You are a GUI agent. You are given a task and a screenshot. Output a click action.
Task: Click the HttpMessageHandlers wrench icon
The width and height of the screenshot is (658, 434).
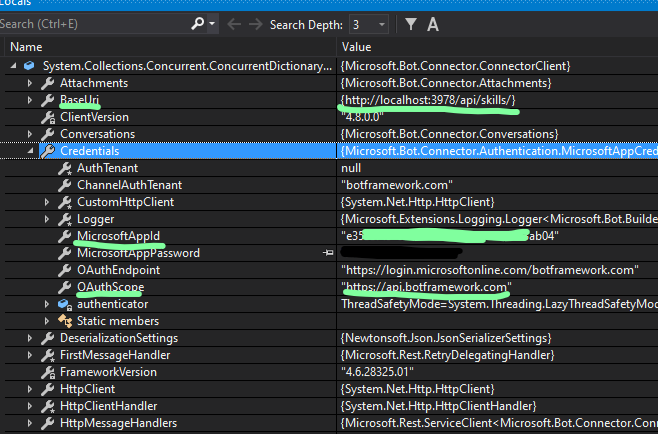[47, 423]
